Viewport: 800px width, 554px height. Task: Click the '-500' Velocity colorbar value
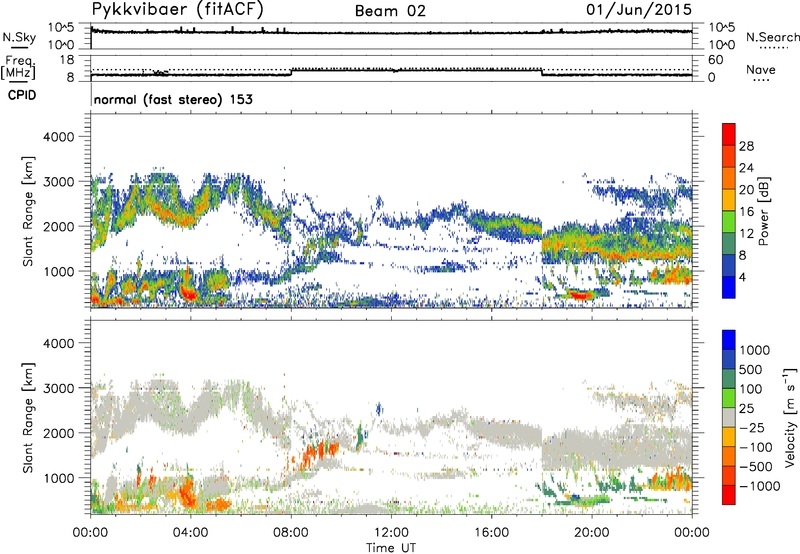756,467
